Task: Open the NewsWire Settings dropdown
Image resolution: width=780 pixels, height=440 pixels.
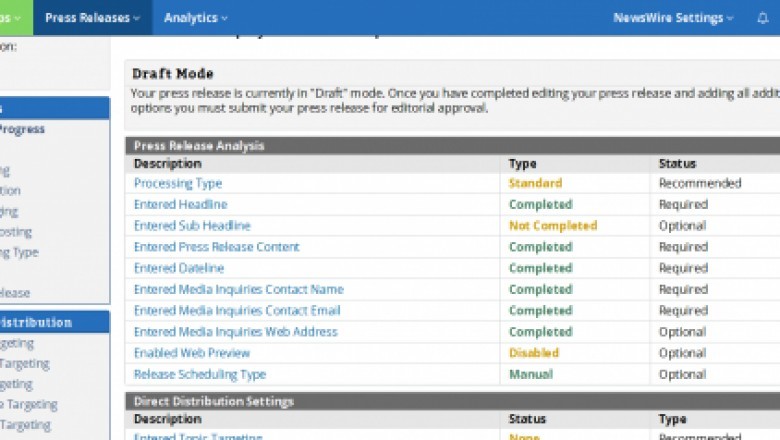Action: click(673, 18)
